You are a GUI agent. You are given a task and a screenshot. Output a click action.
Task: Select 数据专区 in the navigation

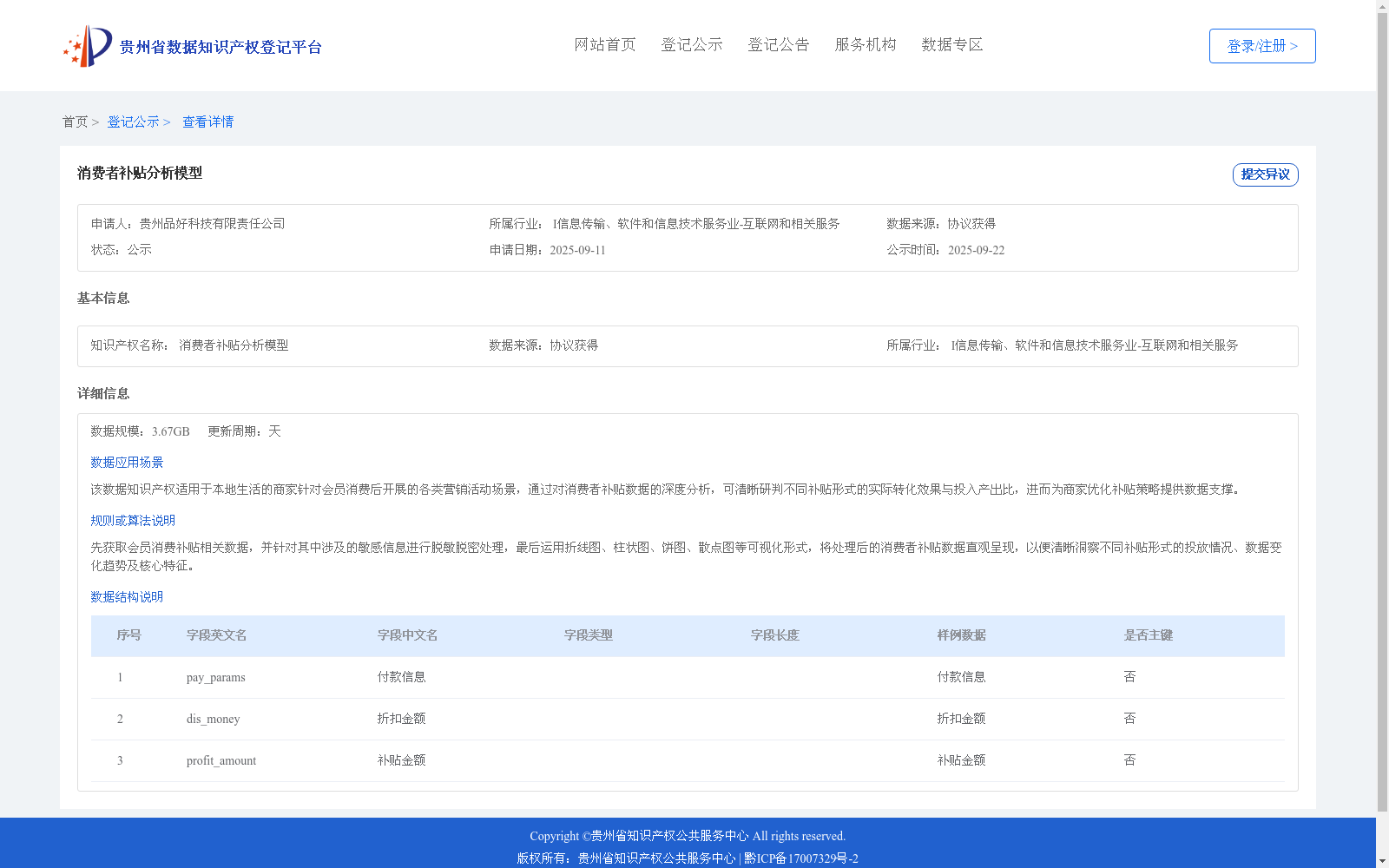pyautogui.click(x=952, y=44)
